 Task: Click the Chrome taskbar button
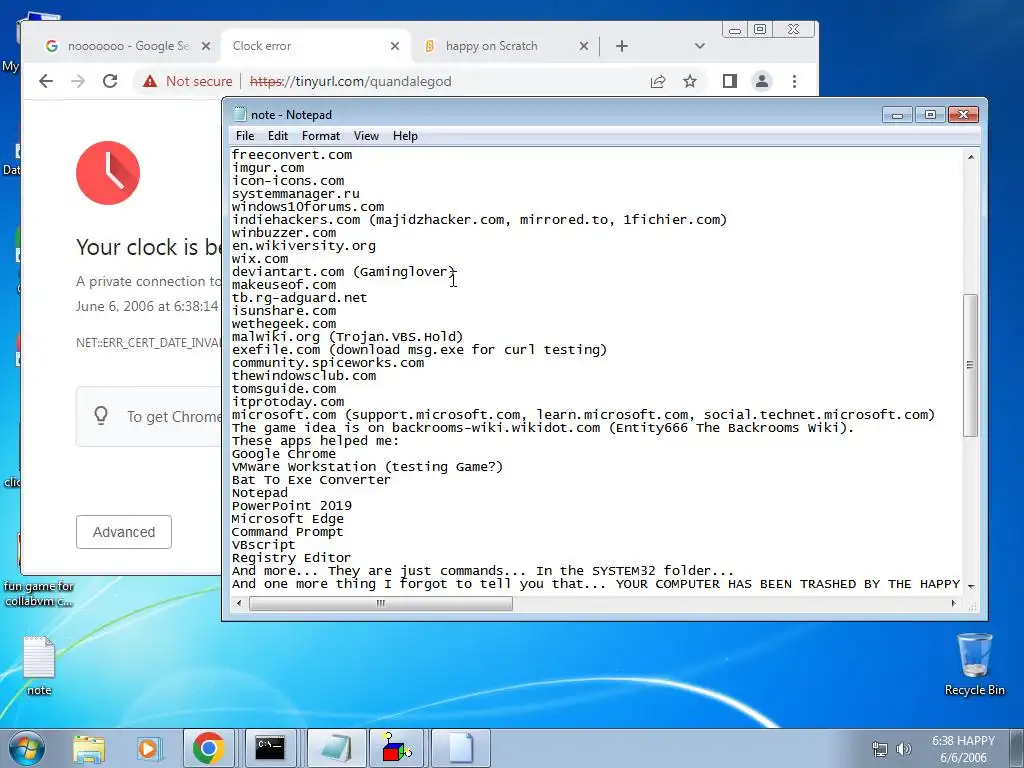(208, 748)
